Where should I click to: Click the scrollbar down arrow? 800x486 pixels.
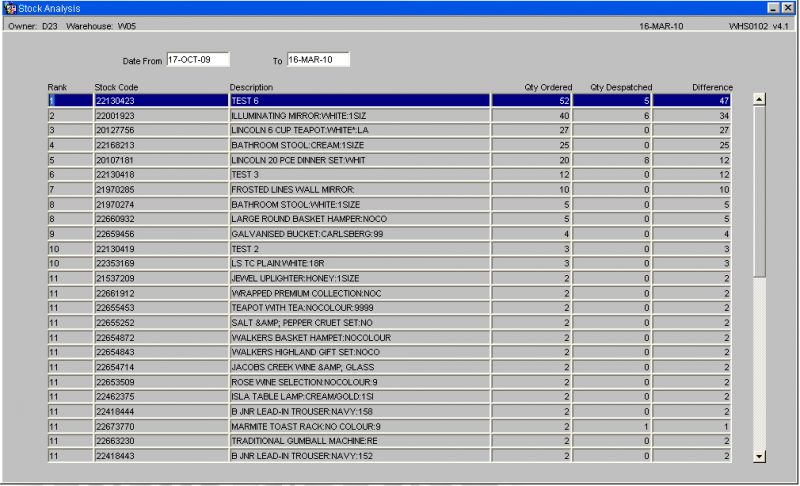tap(759, 456)
